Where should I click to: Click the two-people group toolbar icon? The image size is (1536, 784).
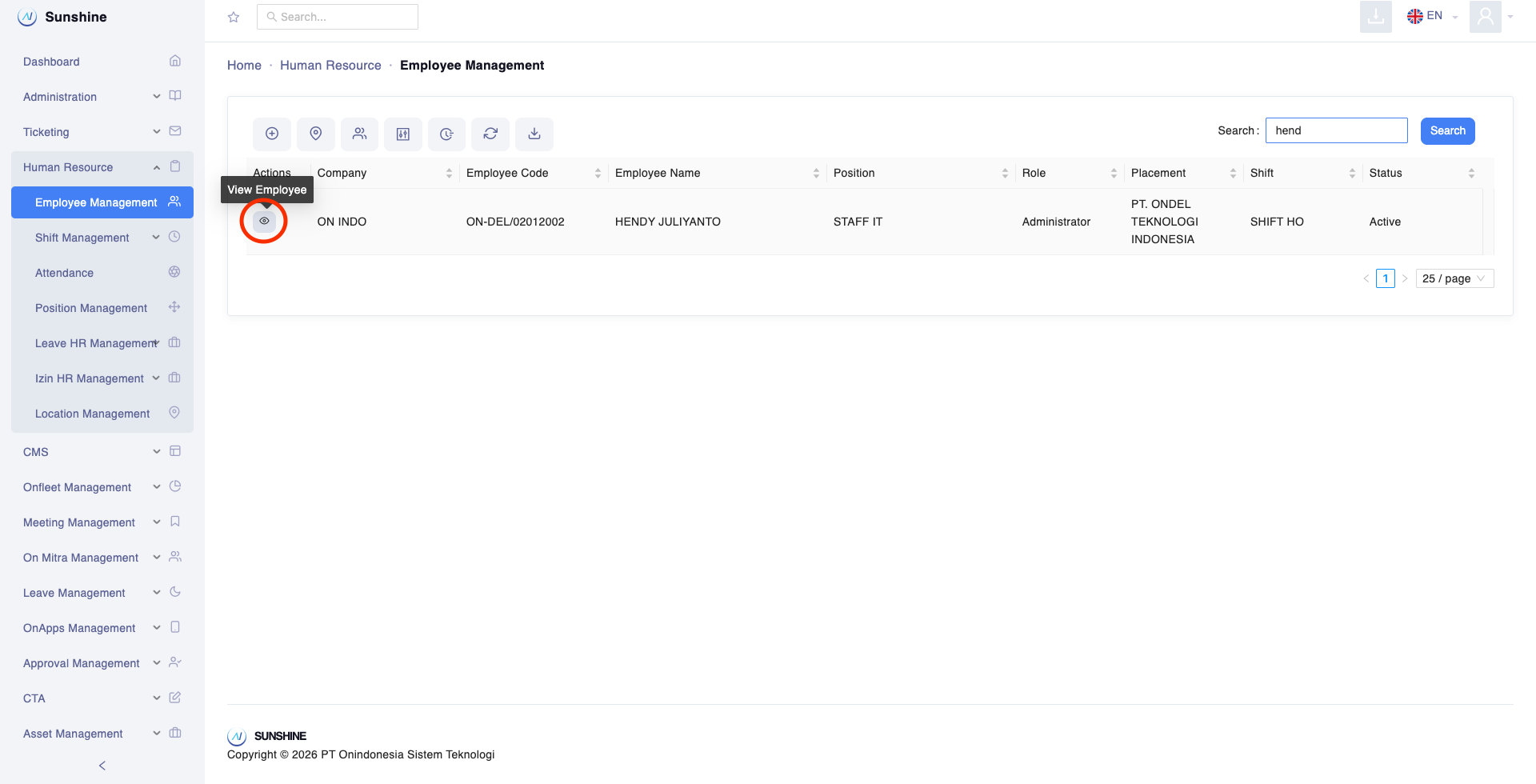pyautogui.click(x=360, y=134)
